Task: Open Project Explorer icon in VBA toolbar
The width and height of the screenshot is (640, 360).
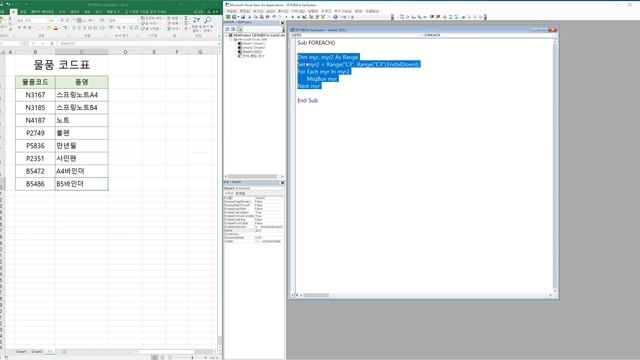Action: 311,17
